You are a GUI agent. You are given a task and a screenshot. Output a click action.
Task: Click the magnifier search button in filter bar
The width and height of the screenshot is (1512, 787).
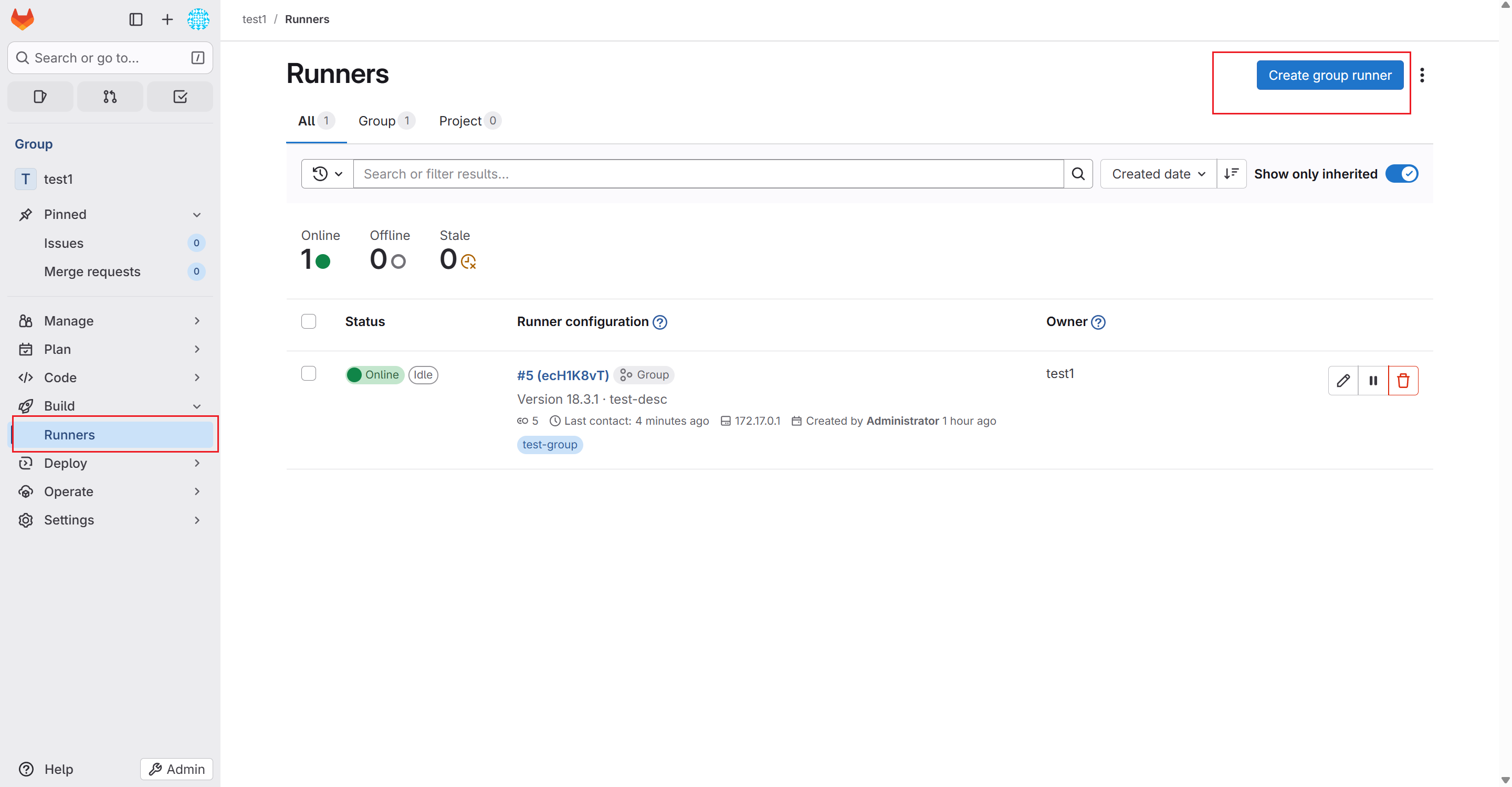pyautogui.click(x=1078, y=174)
